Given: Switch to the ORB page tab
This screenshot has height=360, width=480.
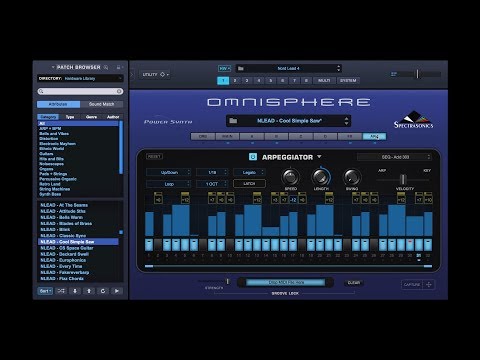Looking at the screenshot, I should pos(203,136).
